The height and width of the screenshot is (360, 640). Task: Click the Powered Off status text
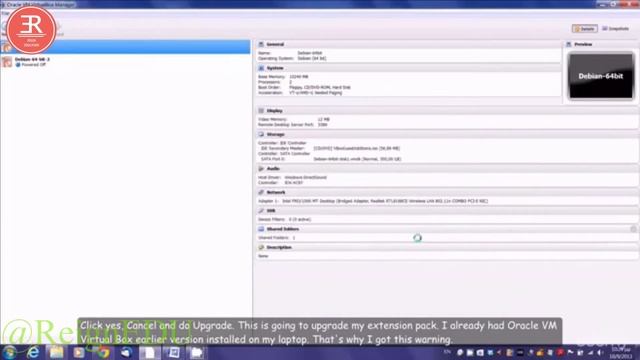coord(33,64)
